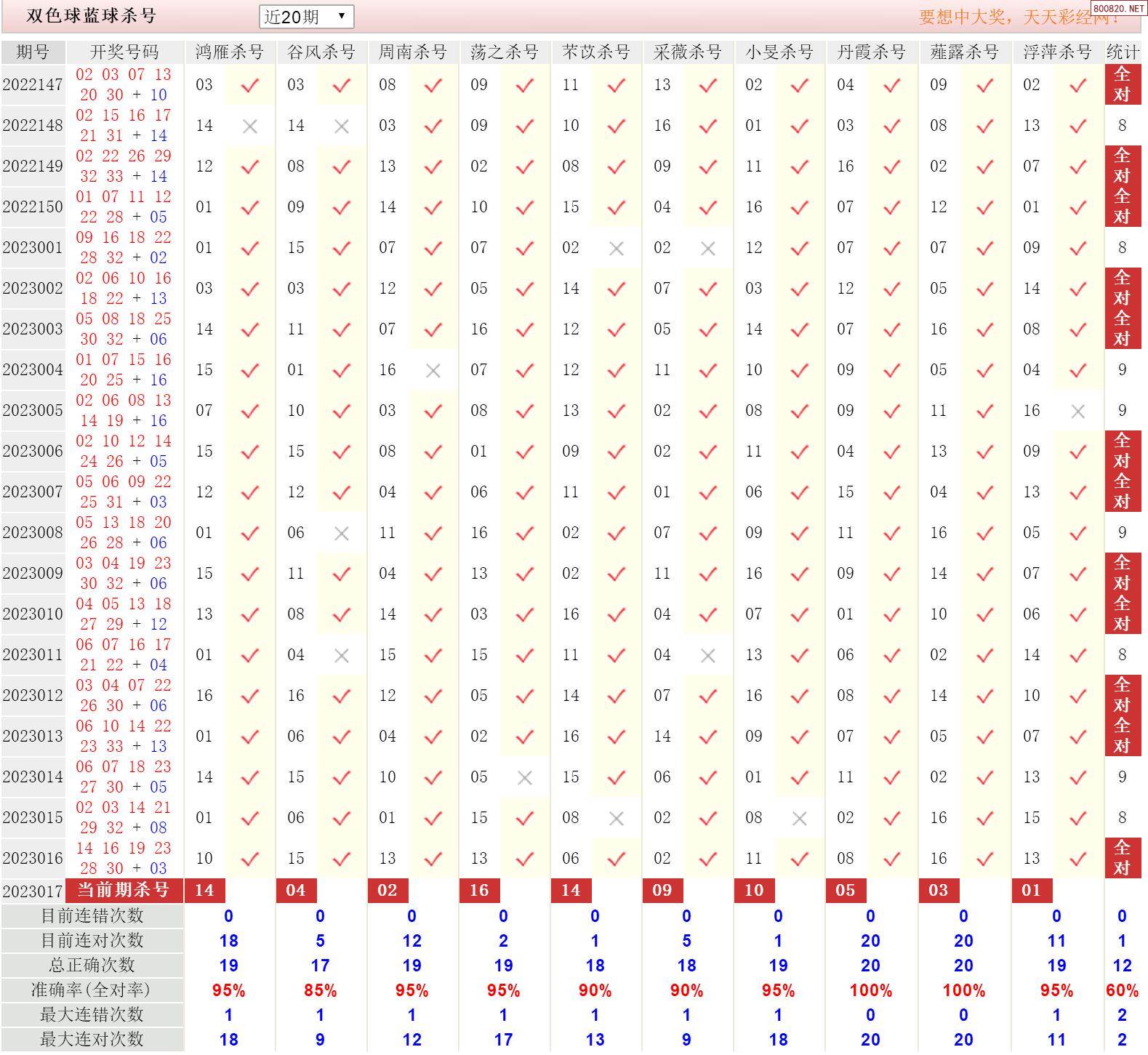Click 荡之's current kill number 16
This screenshot has height=1055, width=1148.
coord(479,890)
